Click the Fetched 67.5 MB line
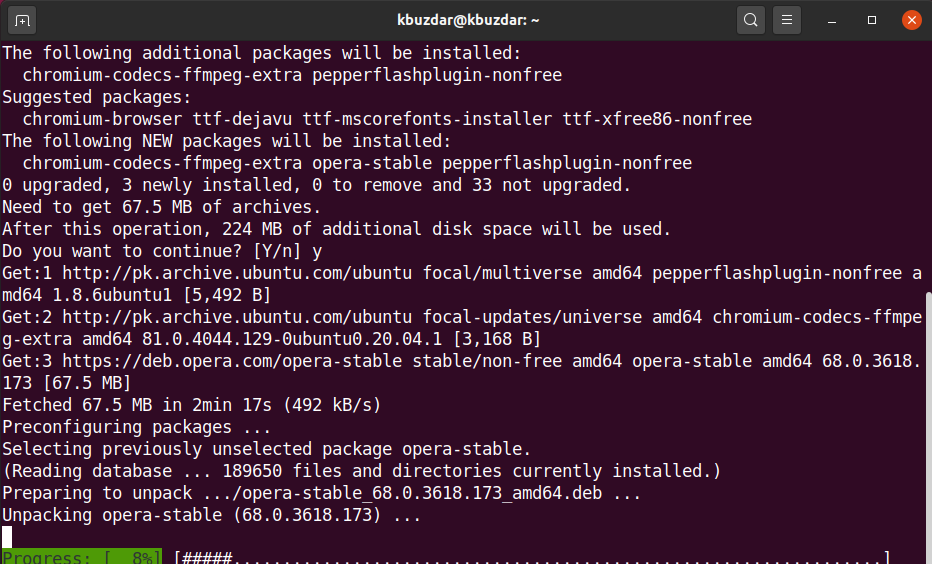The height and width of the screenshot is (564, 932). [x=191, y=405]
